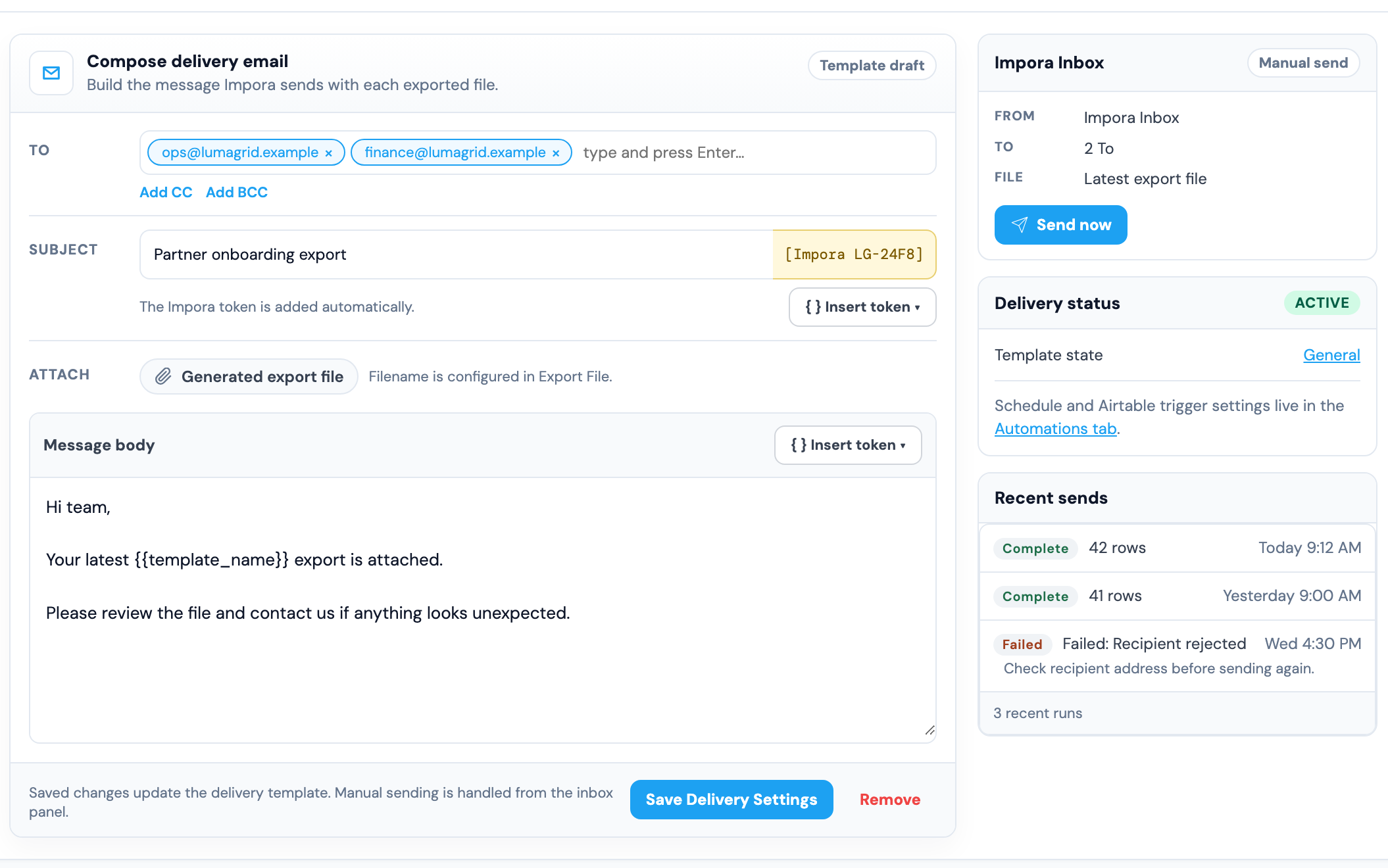Click the 2 To recipient count
This screenshot has width=1388, height=868.
[1099, 149]
